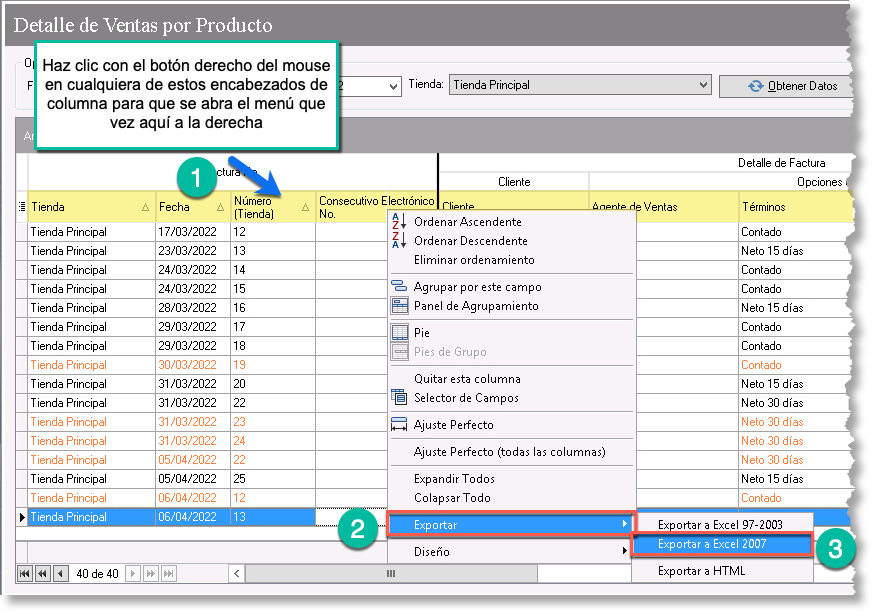The width and height of the screenshot is (872, 611).
Task: Open the Tienda Principal store dropdown
Action: click(x=703, y=85)
